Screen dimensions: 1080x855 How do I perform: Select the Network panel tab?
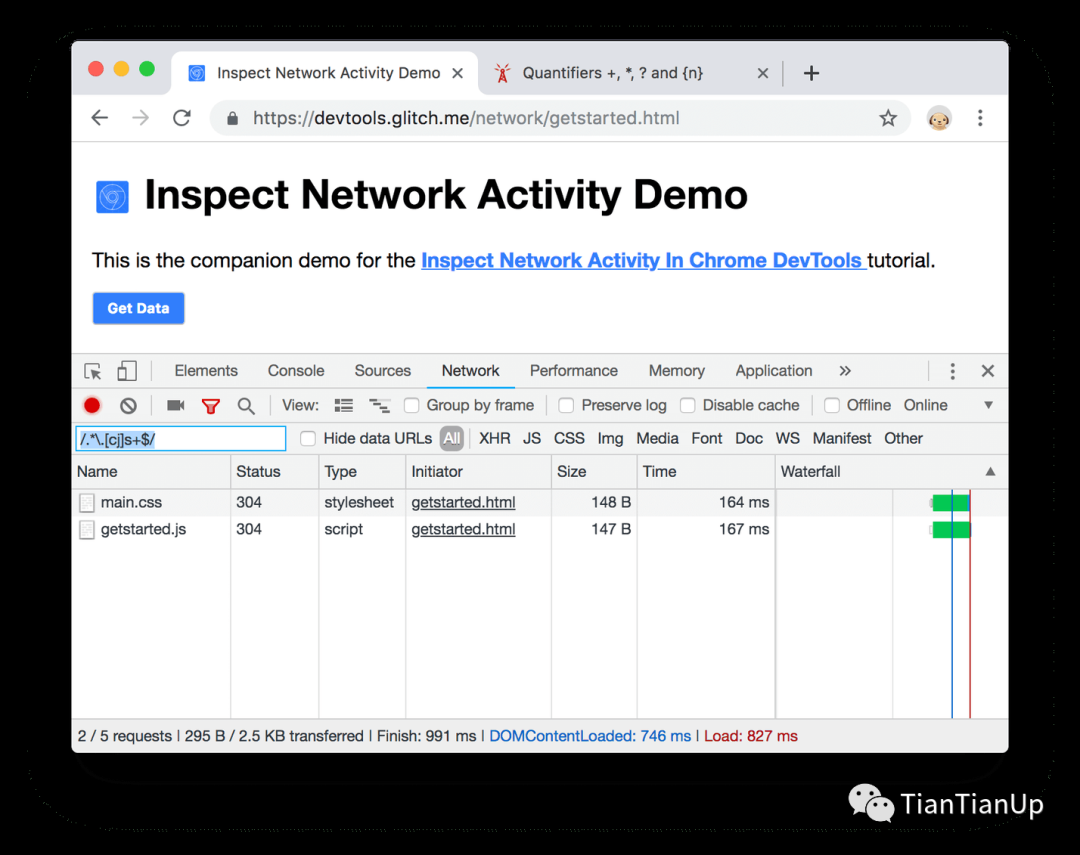coord(470,371)
